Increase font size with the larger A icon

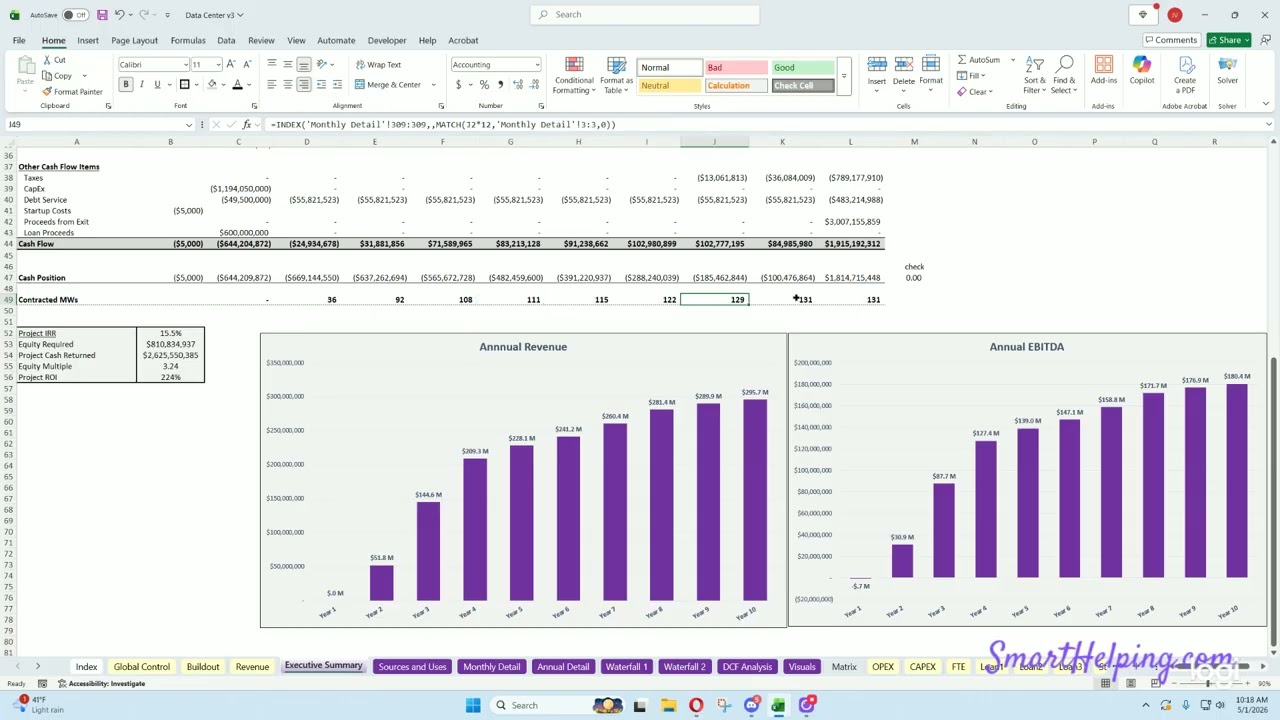232,64
